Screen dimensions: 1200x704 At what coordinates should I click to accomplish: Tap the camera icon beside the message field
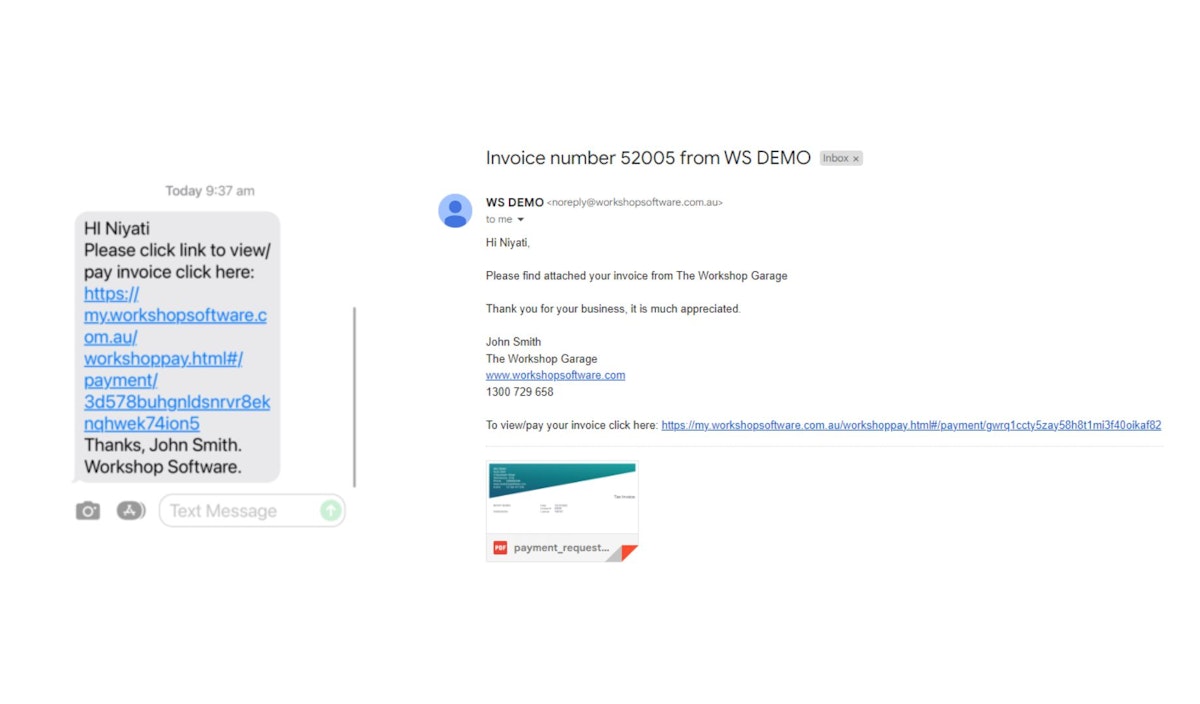(x=88, y=511)
